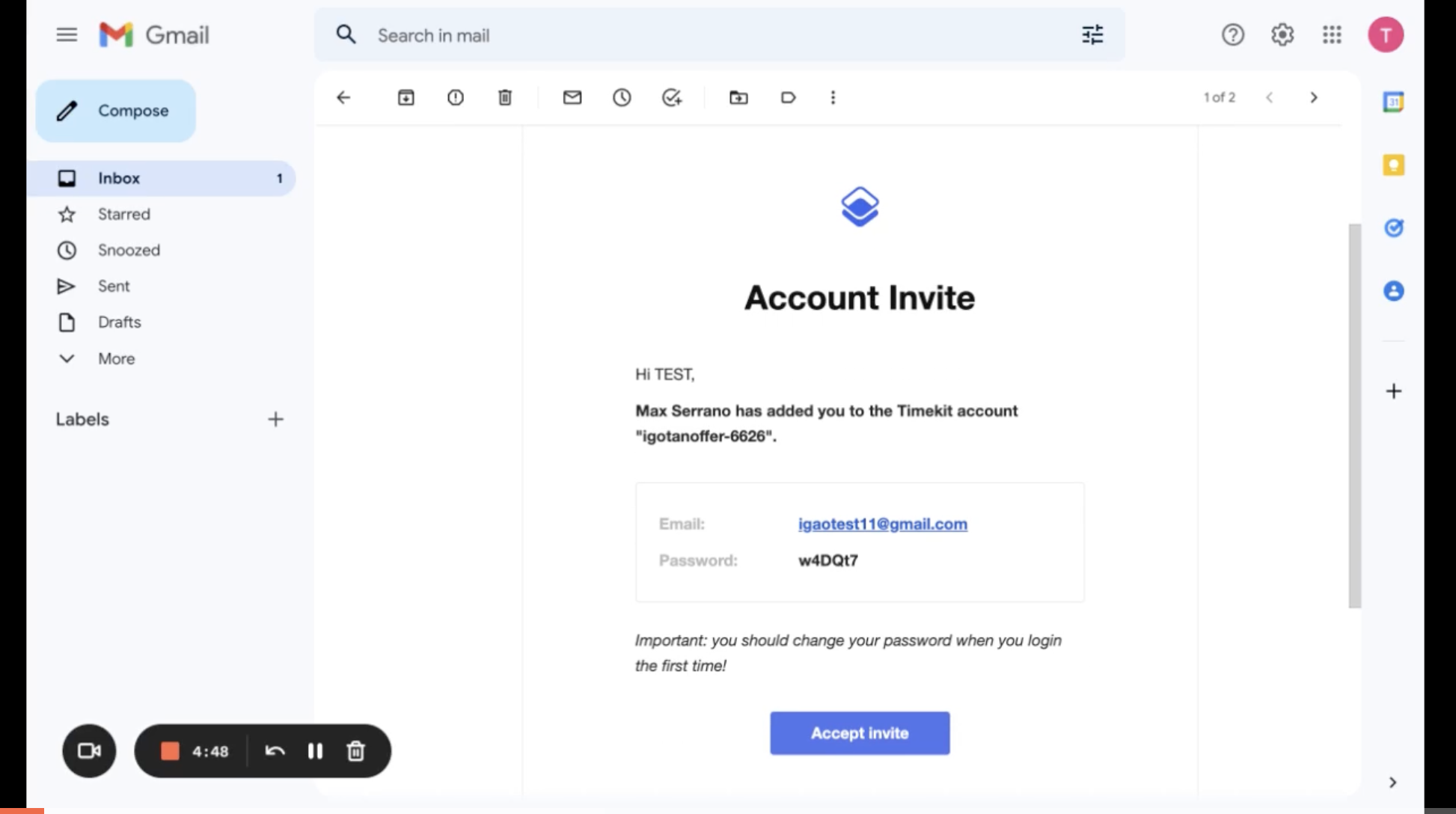Open search filter options
Viewport: 1456px width, 814px height.
[x=1092, y=34]
